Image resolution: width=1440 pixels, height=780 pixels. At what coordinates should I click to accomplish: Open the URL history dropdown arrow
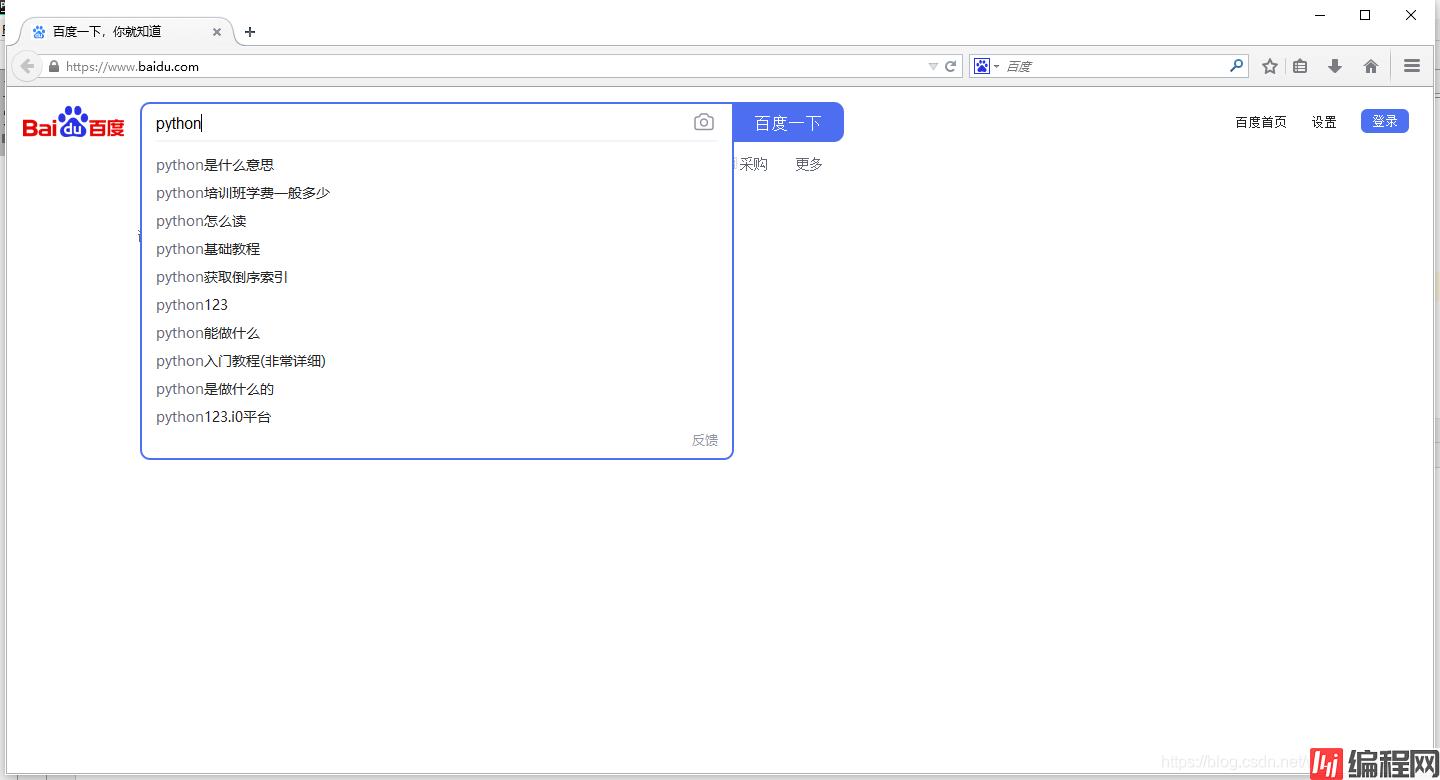[x=933, y=67]
